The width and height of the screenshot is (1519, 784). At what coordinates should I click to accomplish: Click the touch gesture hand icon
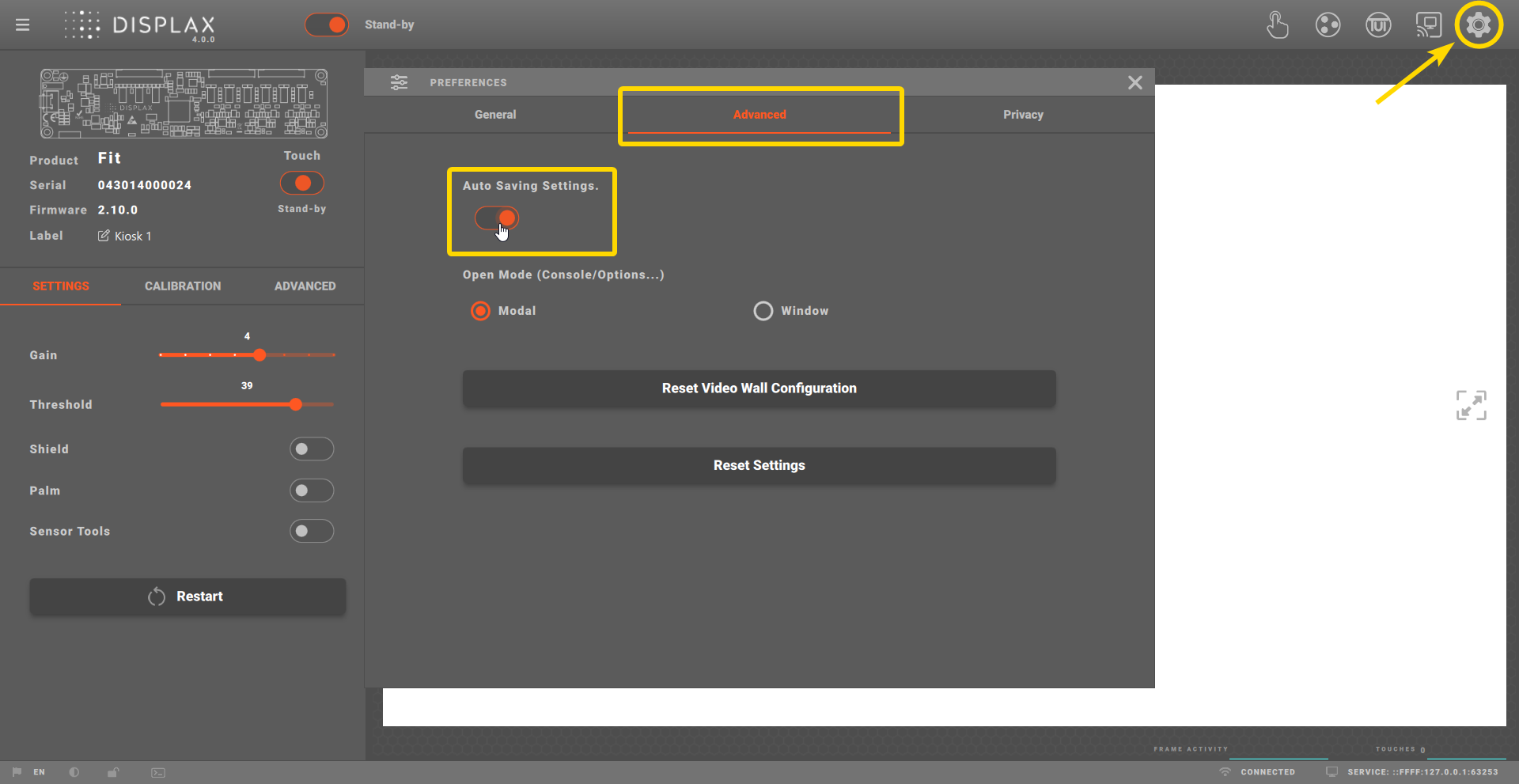click(1277, 25)
